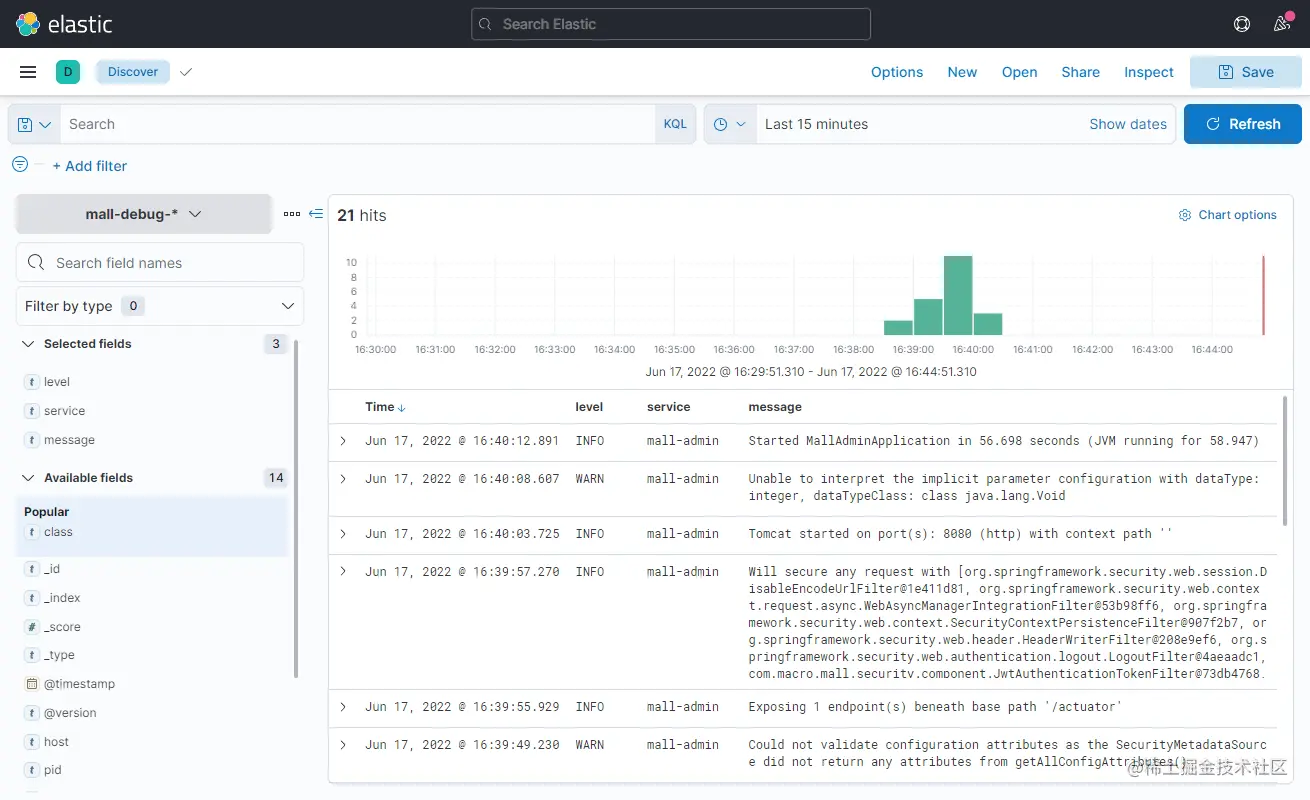The height and width of the screenshot is (800, 1310).
Task: Select the _type field
Action: tap(59, 655)
